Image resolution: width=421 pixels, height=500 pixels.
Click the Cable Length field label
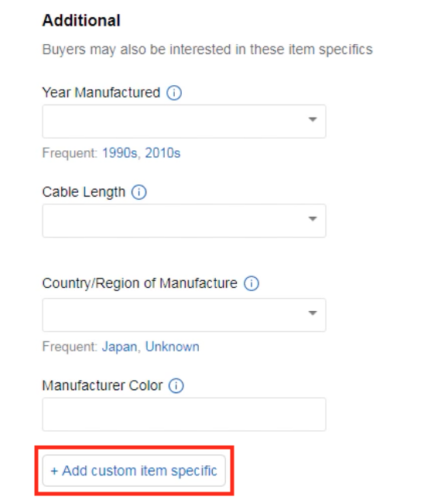[84, 192]
